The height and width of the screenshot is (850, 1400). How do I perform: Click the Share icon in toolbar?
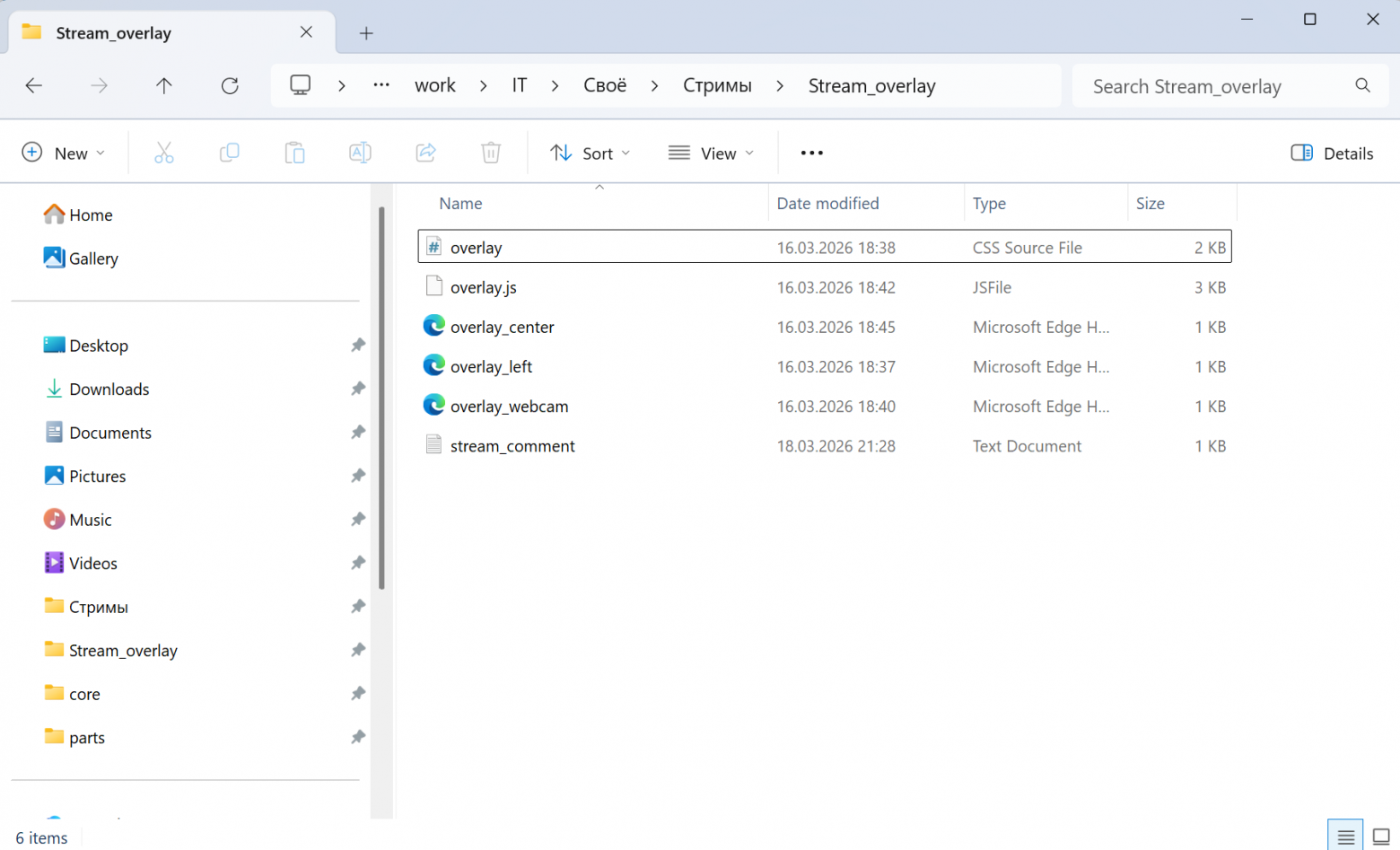425,153
